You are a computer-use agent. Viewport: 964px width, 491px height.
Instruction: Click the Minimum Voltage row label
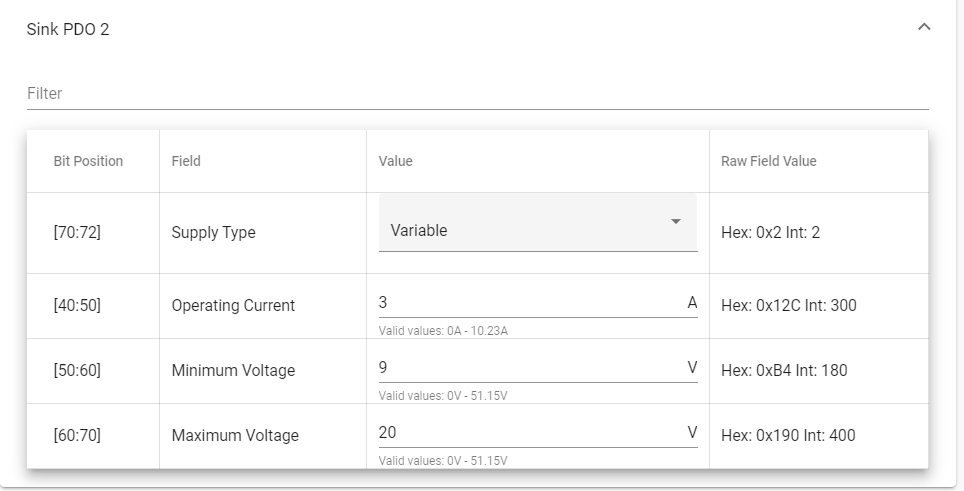pyautogui.click(x=233, y=371)
